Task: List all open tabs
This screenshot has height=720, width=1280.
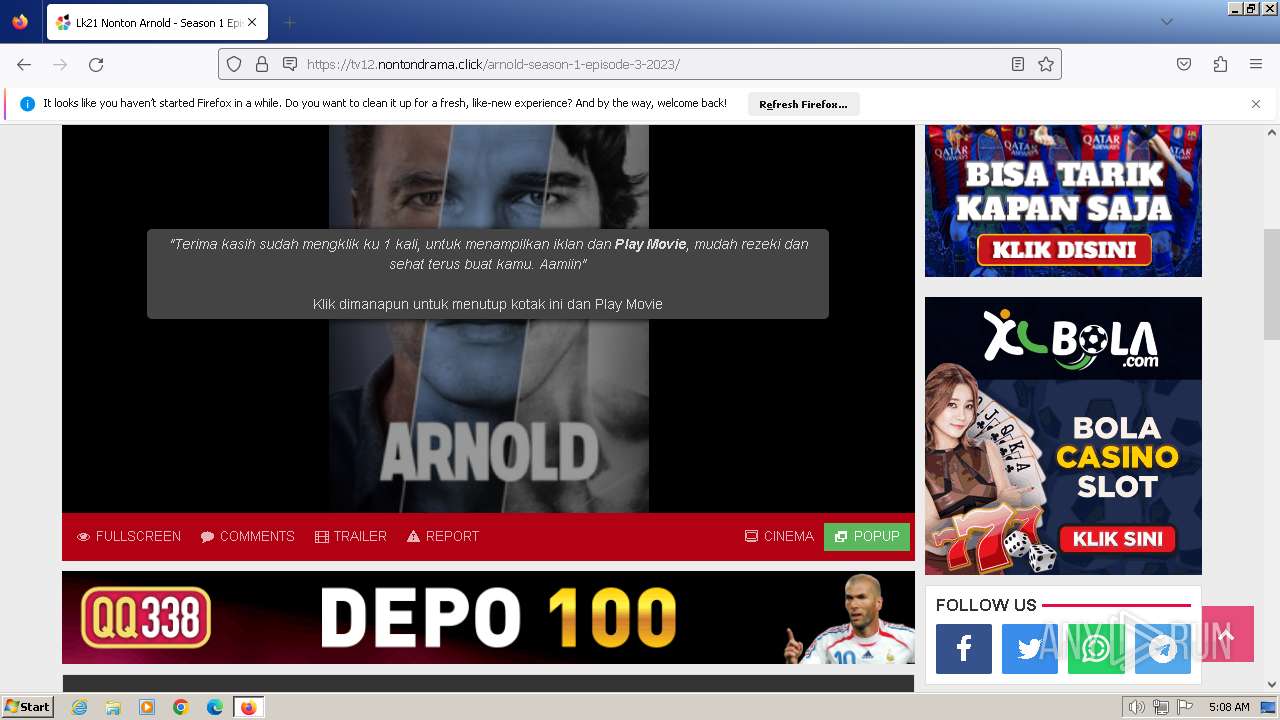Action: click(1166, 22)
